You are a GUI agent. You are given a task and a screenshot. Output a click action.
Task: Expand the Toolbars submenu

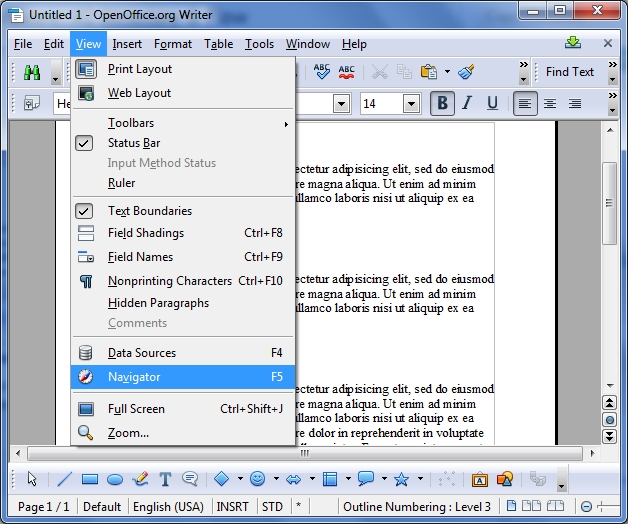point(183,123)
